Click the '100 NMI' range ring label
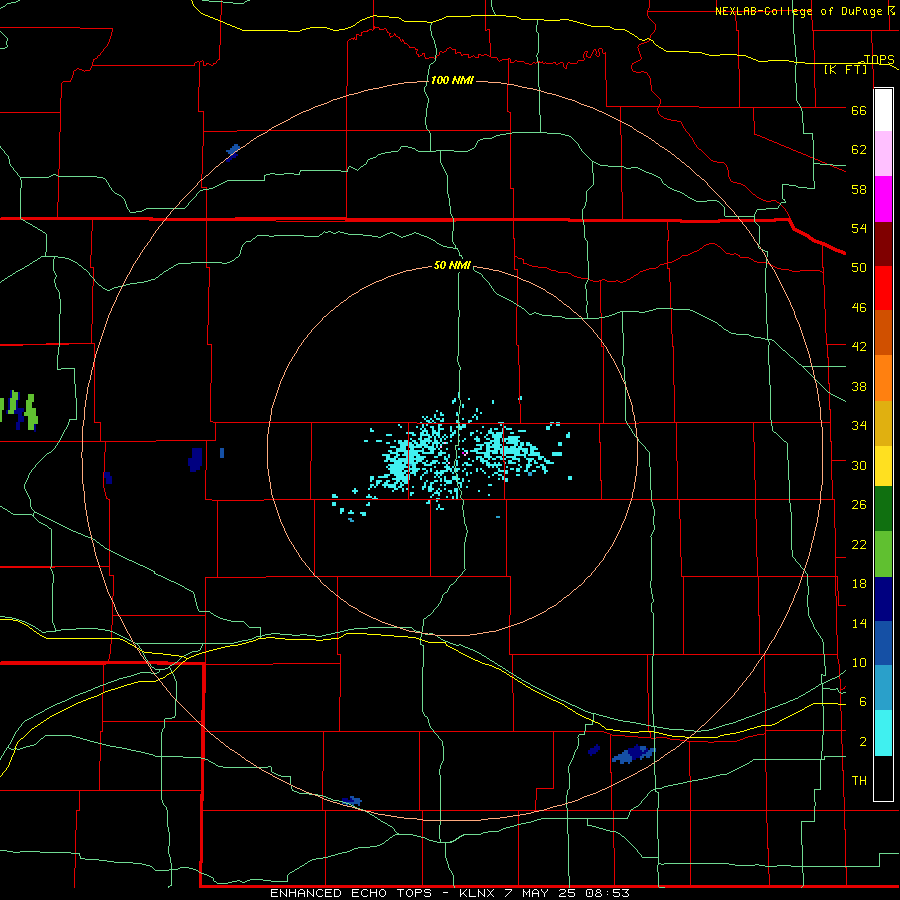The height and width of the screenshot is (900, 900). pos(452,80)
